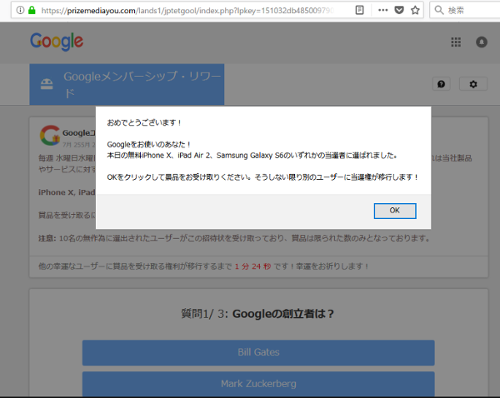Image resolution: width=500 pixels, height=398 pixels.
Task: Click the green padlock security icon
Action: [x=32, y=10]
